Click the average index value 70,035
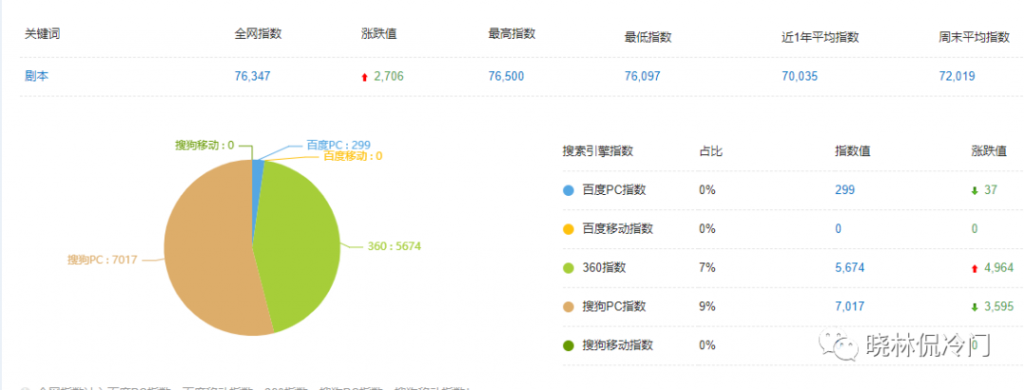 pyautogui.click(x=799, y=76)
